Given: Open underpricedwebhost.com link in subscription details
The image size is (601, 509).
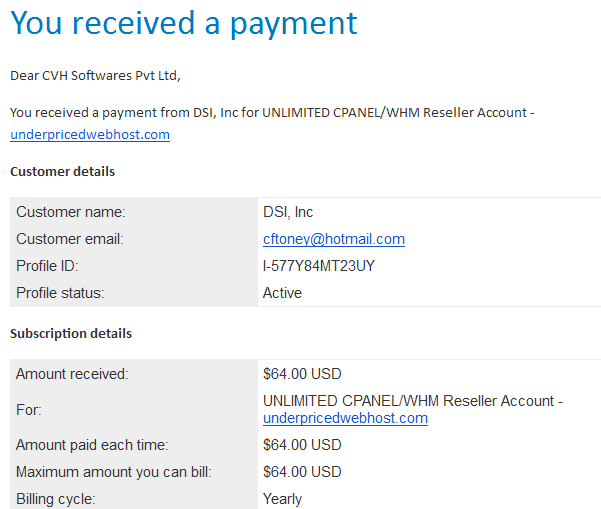Looking at the screenshot, I should (x=345, y=418).
